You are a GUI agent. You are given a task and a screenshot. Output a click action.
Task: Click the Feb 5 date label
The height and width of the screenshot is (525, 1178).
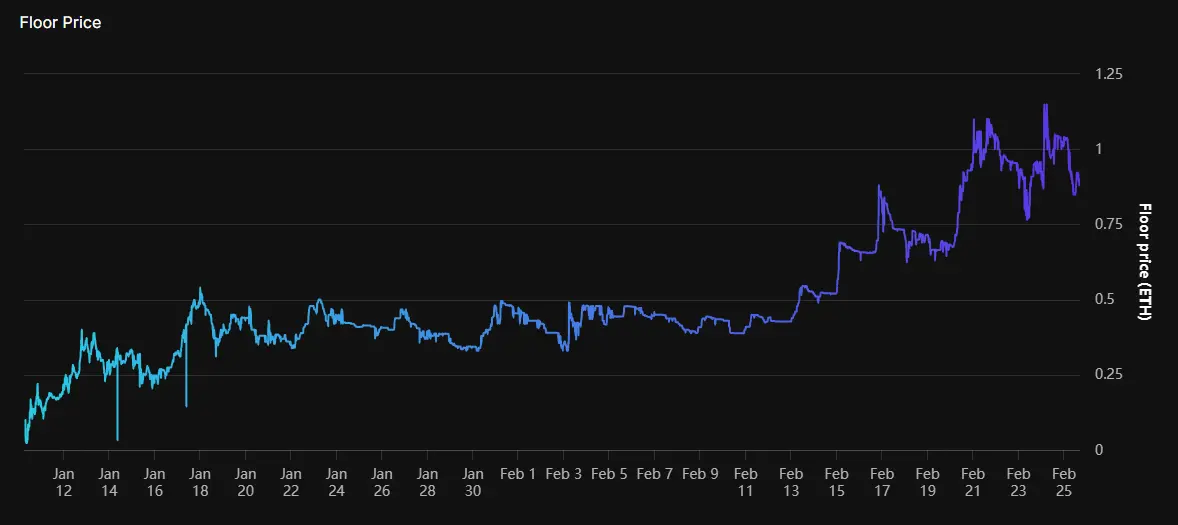pyautogui.click(x=609, y=474)
